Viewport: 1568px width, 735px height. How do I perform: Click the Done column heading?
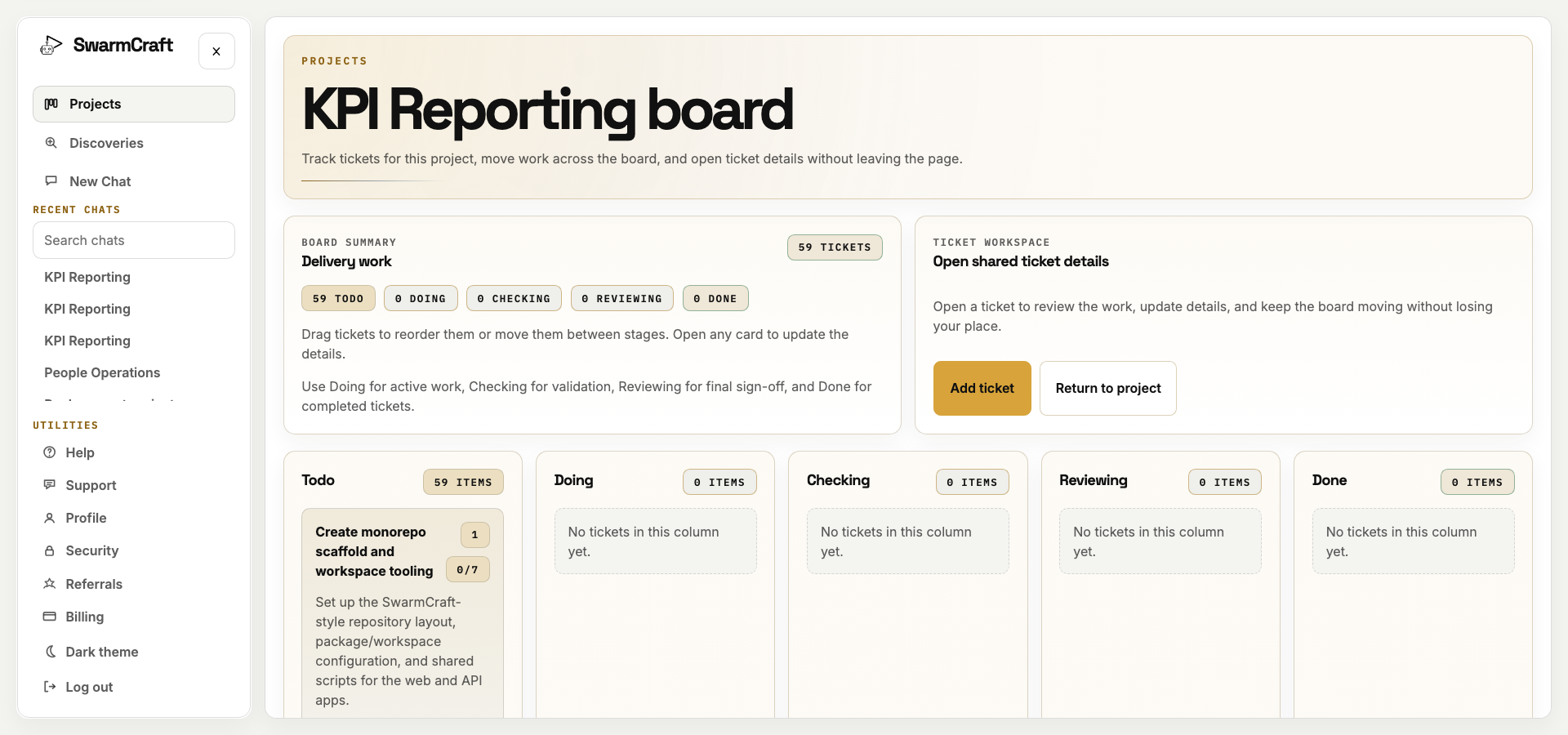(x=1329, y=480)
